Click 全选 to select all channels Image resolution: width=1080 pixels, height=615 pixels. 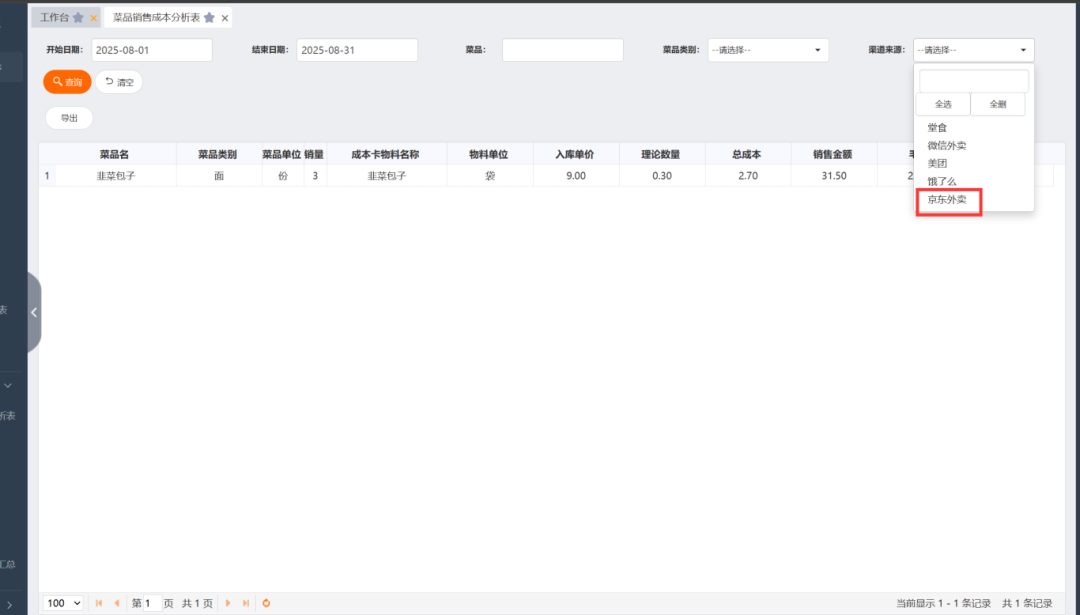pos(943,104)
